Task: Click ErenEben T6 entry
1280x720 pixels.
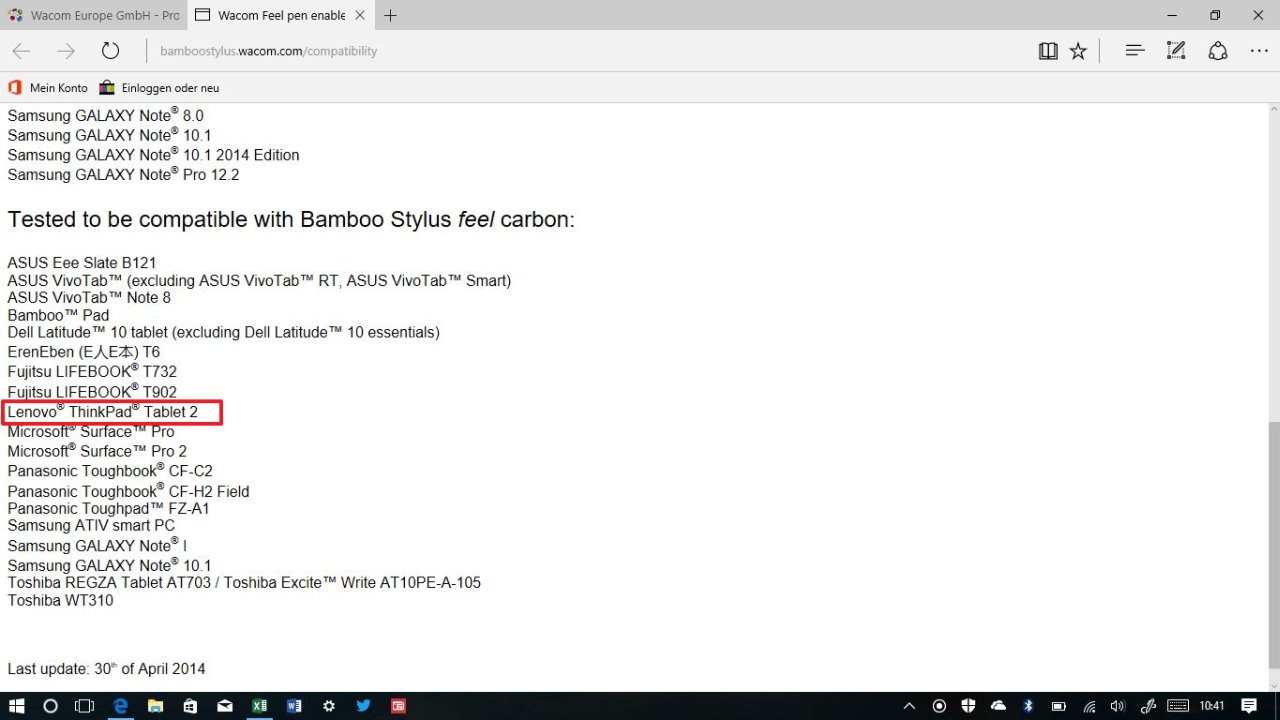Action: (x=83, y=352)
